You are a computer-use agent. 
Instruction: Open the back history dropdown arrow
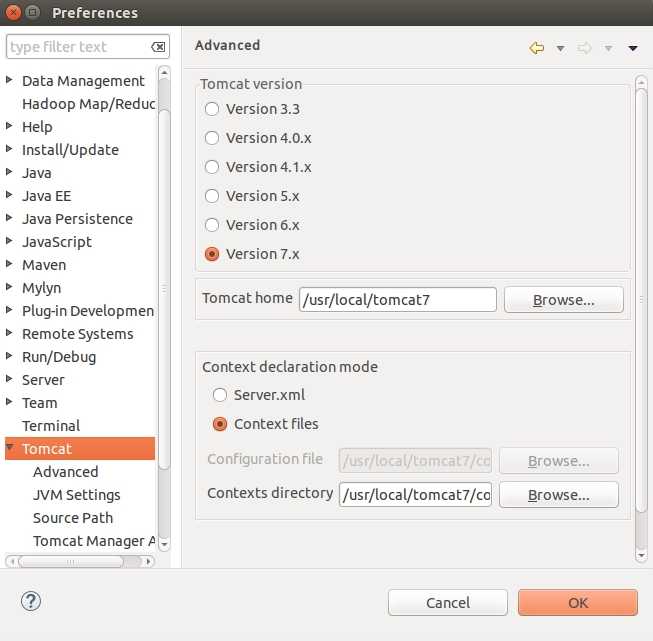561,49
